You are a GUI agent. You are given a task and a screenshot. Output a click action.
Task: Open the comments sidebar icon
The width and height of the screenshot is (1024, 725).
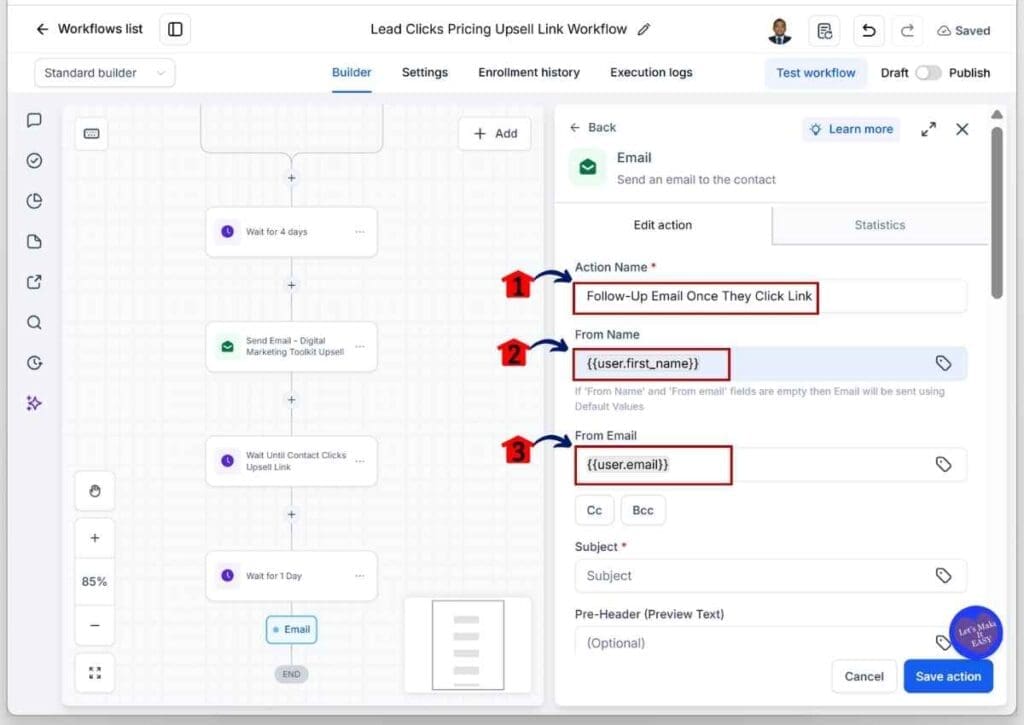pos(35,120)
